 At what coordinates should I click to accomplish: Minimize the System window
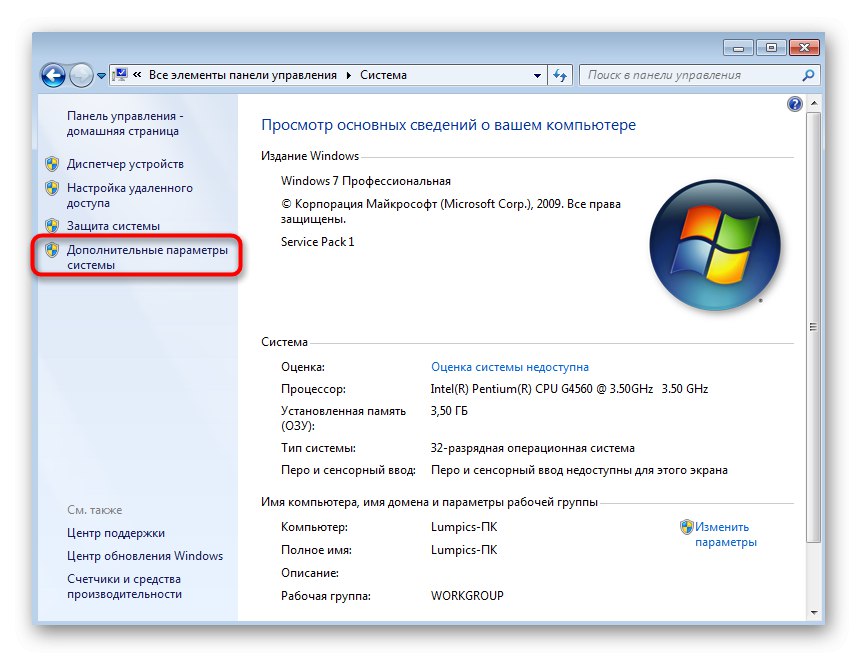tap(738, 48)
